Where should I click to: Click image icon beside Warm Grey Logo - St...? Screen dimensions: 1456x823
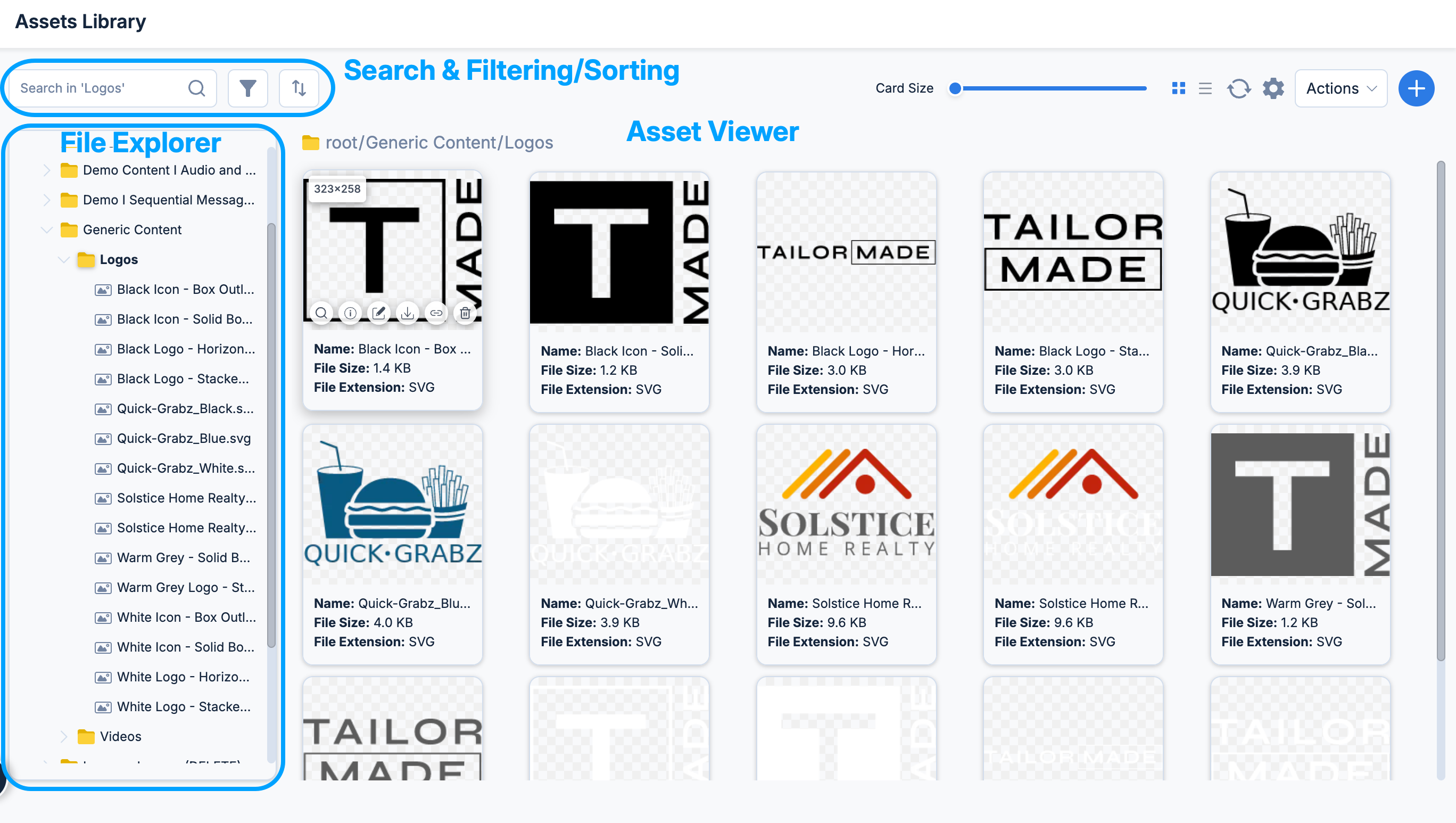tap(103, 588)
